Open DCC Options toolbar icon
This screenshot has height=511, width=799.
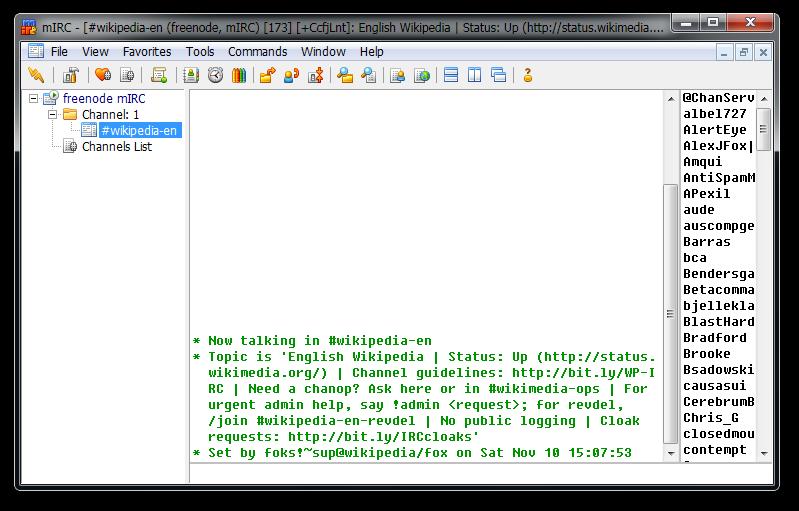click(x=315, y=75)
